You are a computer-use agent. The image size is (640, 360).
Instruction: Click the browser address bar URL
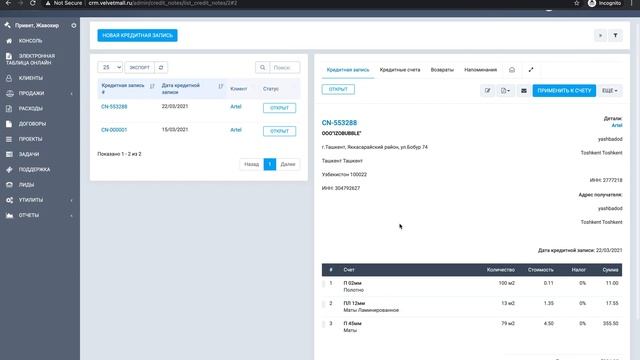coord(163,3)
